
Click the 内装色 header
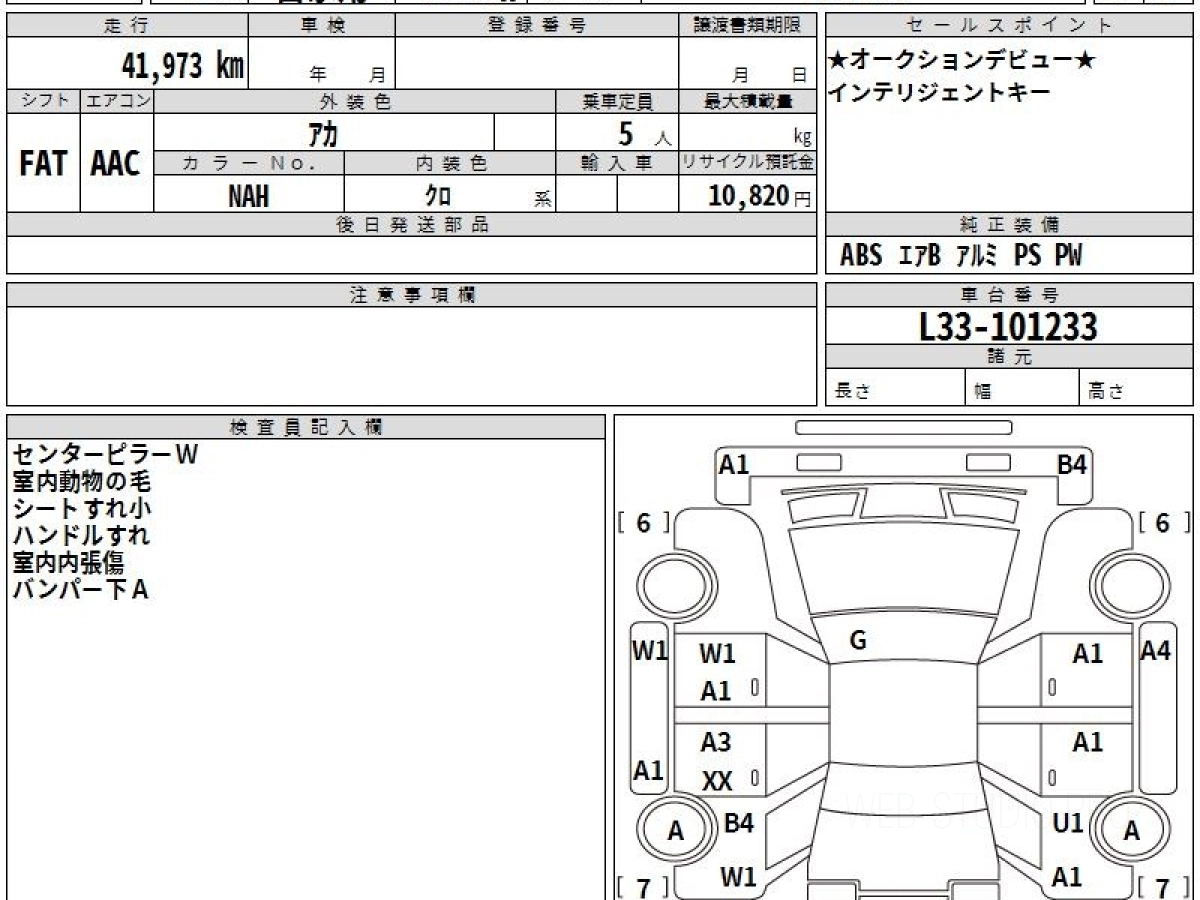pyautogui.click(x=450, y=163)
